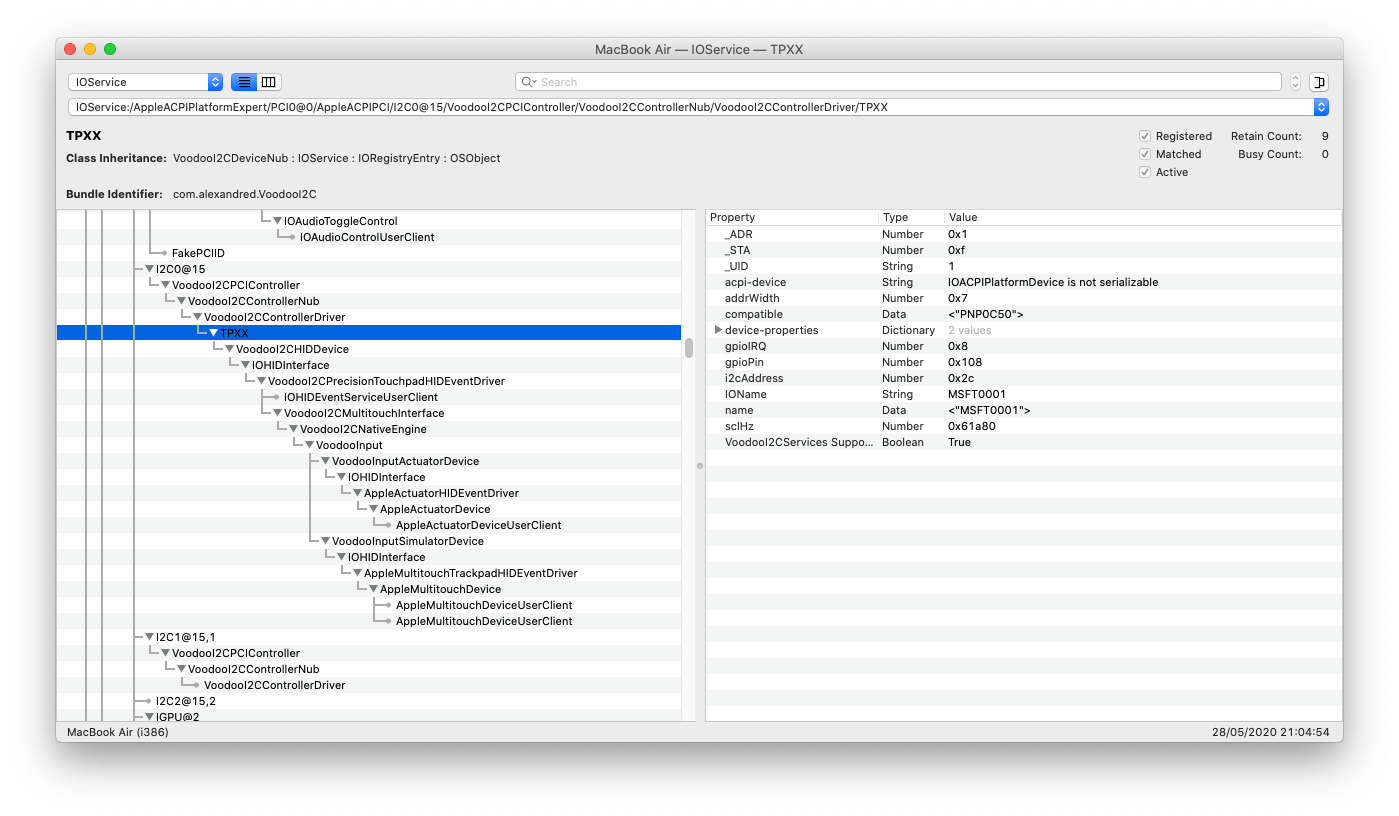Image resolution: width=1399 pixels, height=816 pixels.
Task: Select VoodooInputActuatorDevice in the tree
Action: [x=405, y=461]
